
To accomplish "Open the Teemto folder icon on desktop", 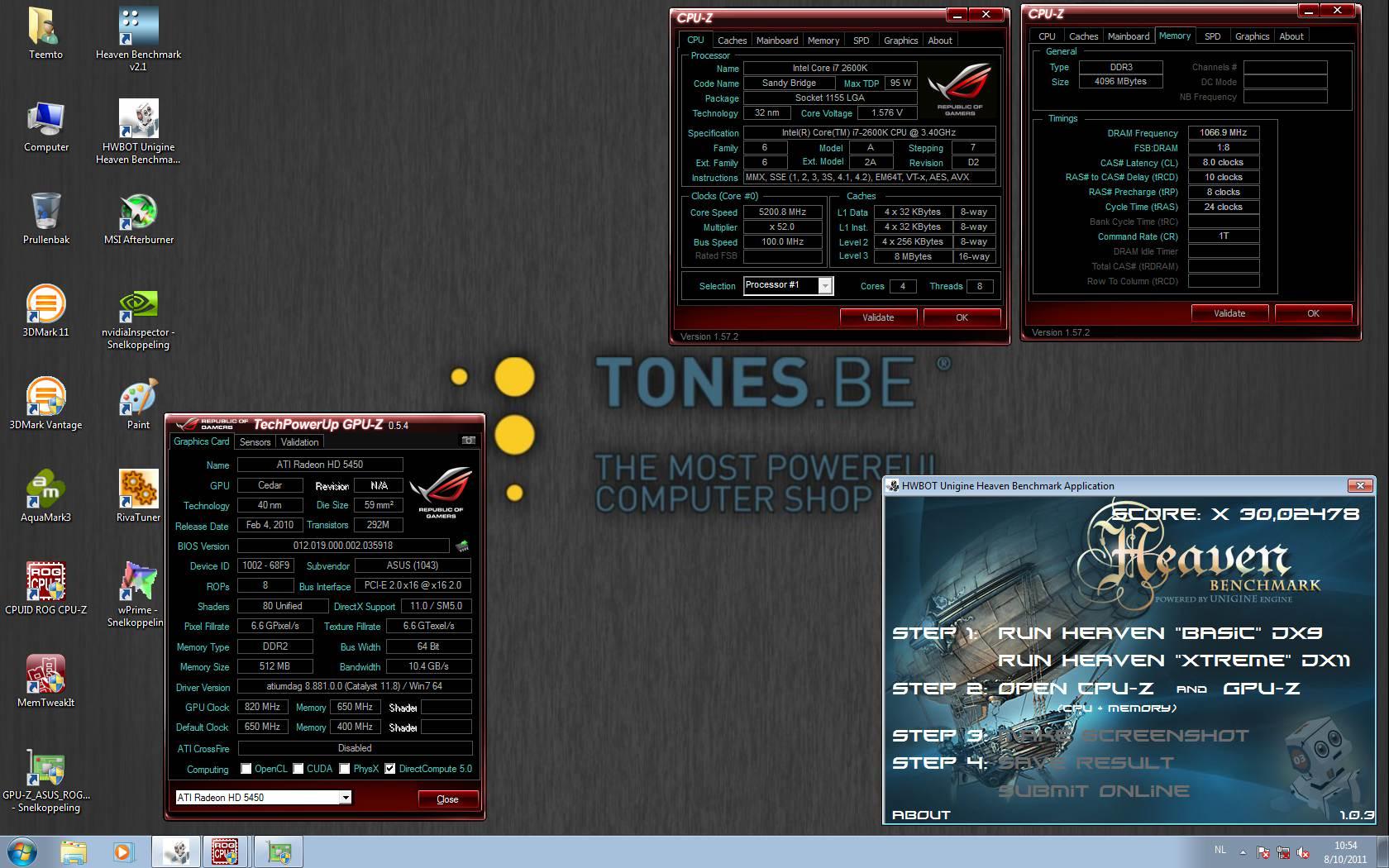I will point(45,33).
